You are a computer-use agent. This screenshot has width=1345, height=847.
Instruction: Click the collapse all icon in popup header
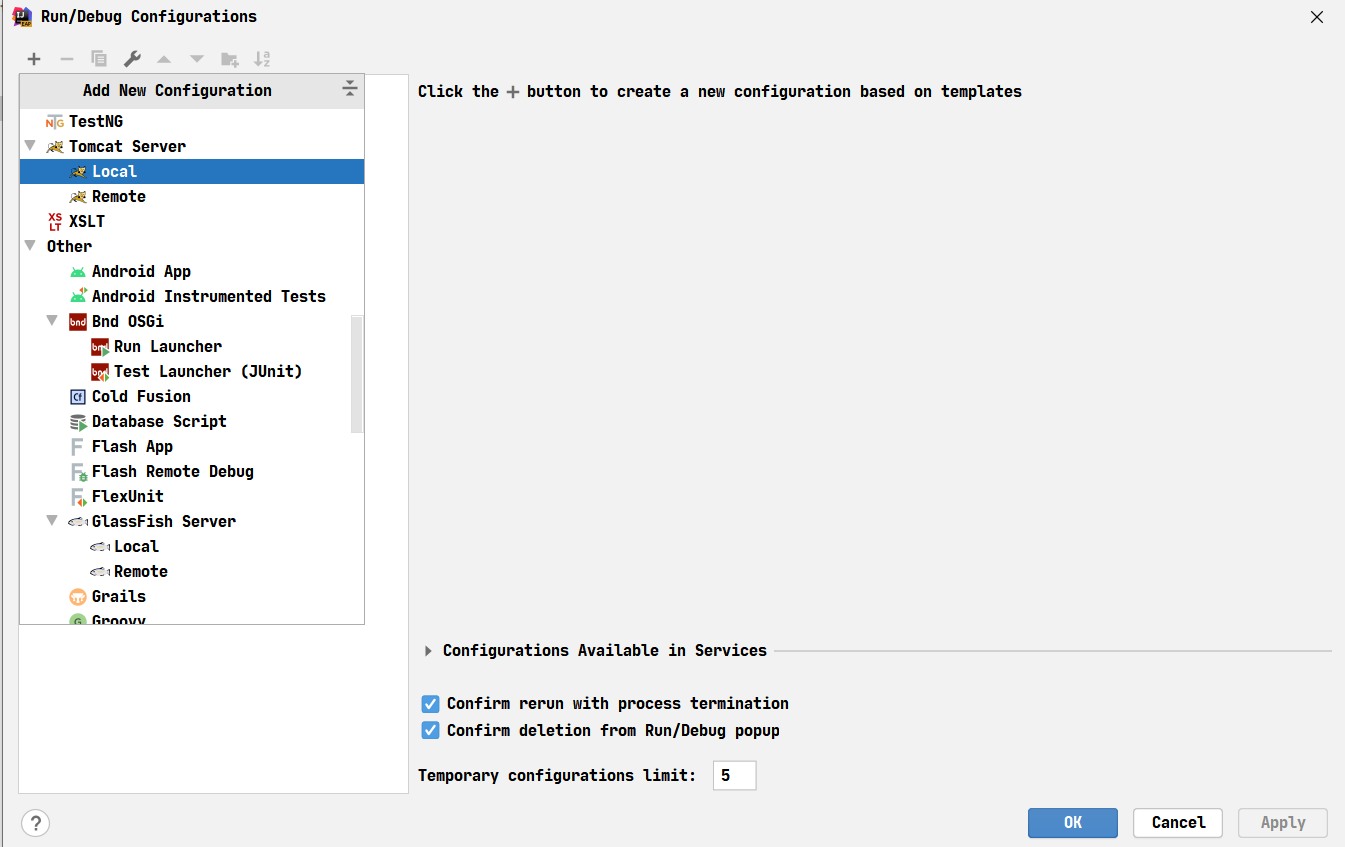coord(349,89)
